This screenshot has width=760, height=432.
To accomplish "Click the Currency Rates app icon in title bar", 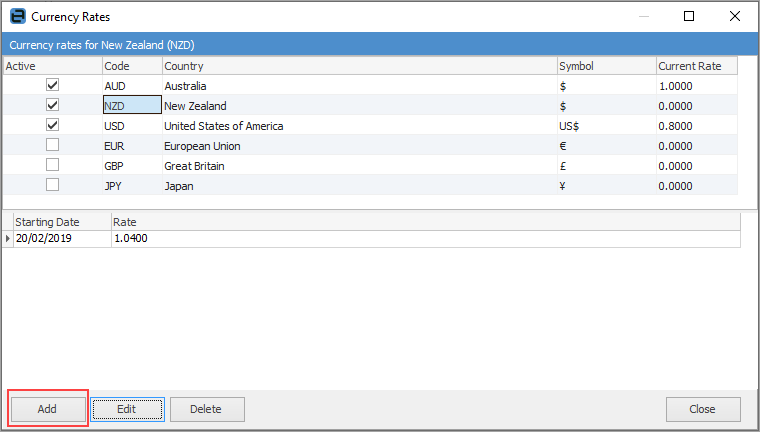I will pos(18,17).
